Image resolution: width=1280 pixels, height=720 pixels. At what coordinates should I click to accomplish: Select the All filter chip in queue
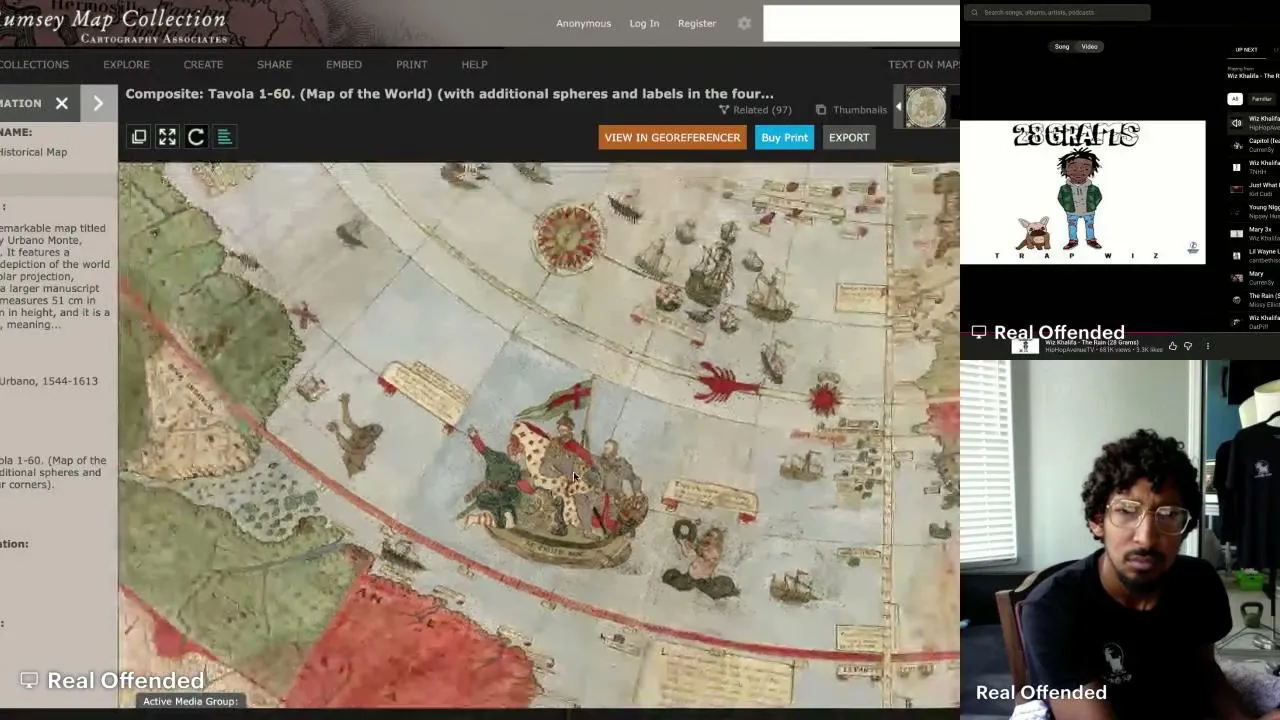click(x=1235, y=99)
